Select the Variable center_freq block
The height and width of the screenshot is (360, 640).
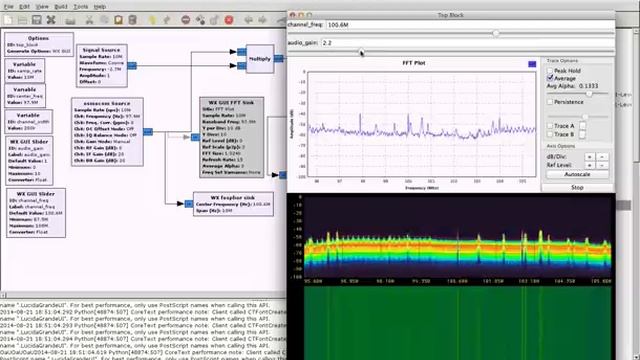pos(25,96)
